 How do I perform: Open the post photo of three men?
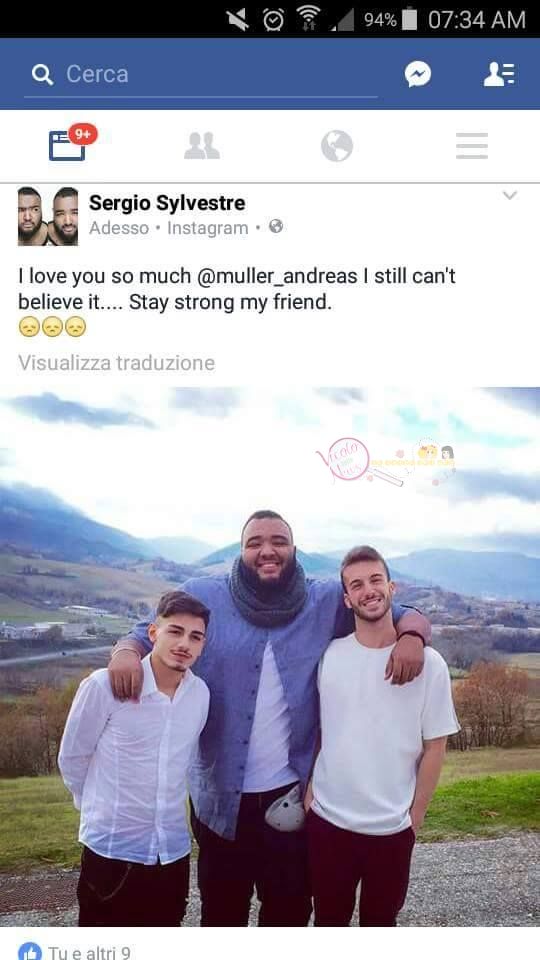point(270,656)
